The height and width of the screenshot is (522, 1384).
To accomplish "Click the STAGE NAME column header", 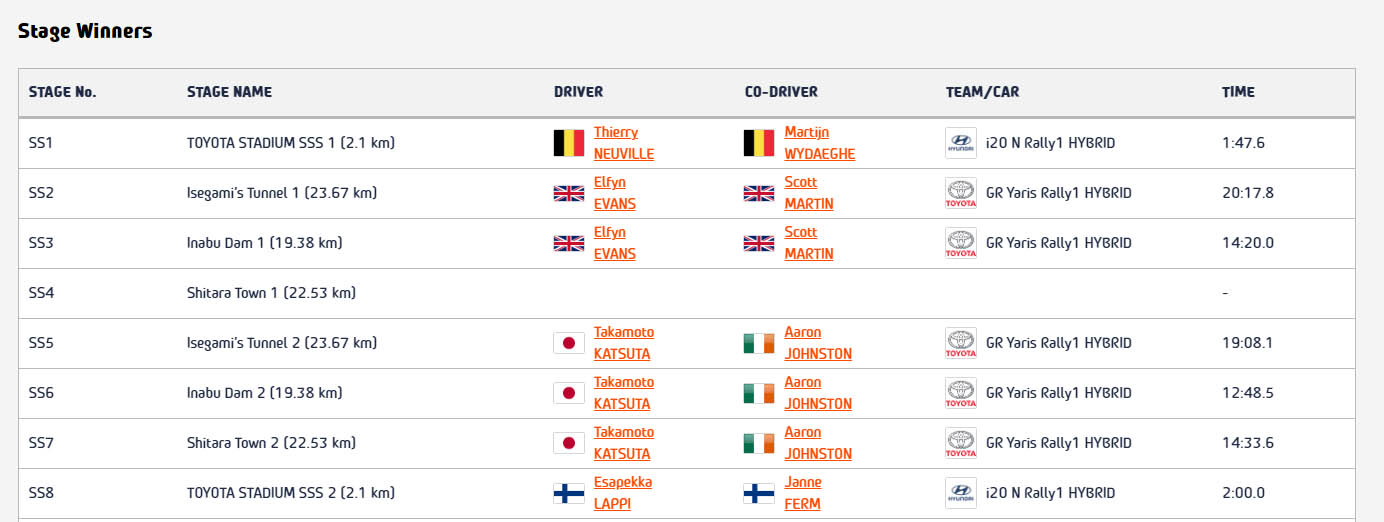I will click(229, 92).
